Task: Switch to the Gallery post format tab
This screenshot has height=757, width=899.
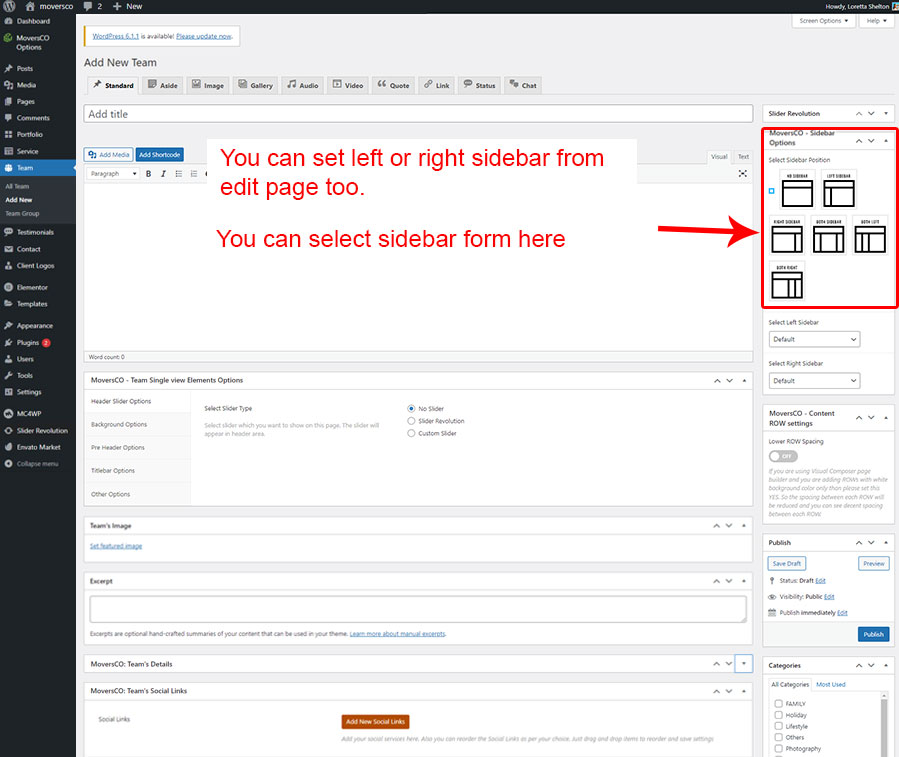Action: coord(257,85)
